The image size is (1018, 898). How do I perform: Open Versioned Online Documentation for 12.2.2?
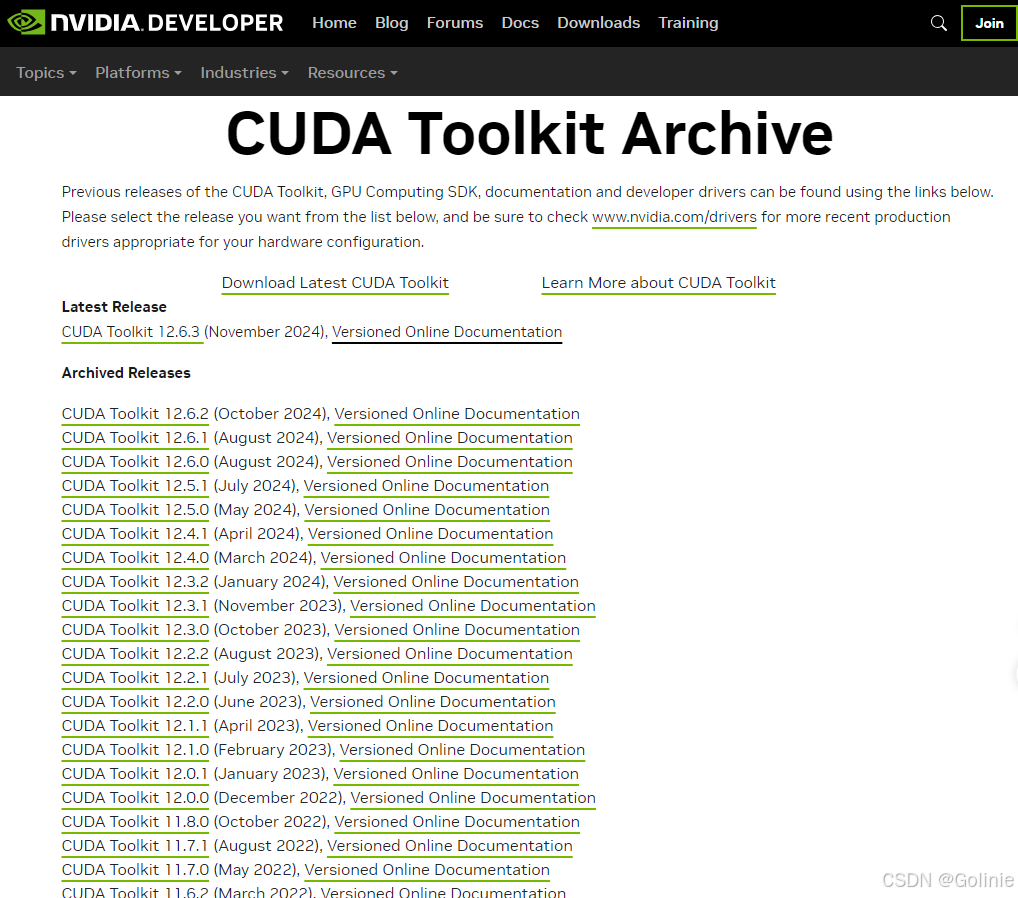(x=450, y=654)
